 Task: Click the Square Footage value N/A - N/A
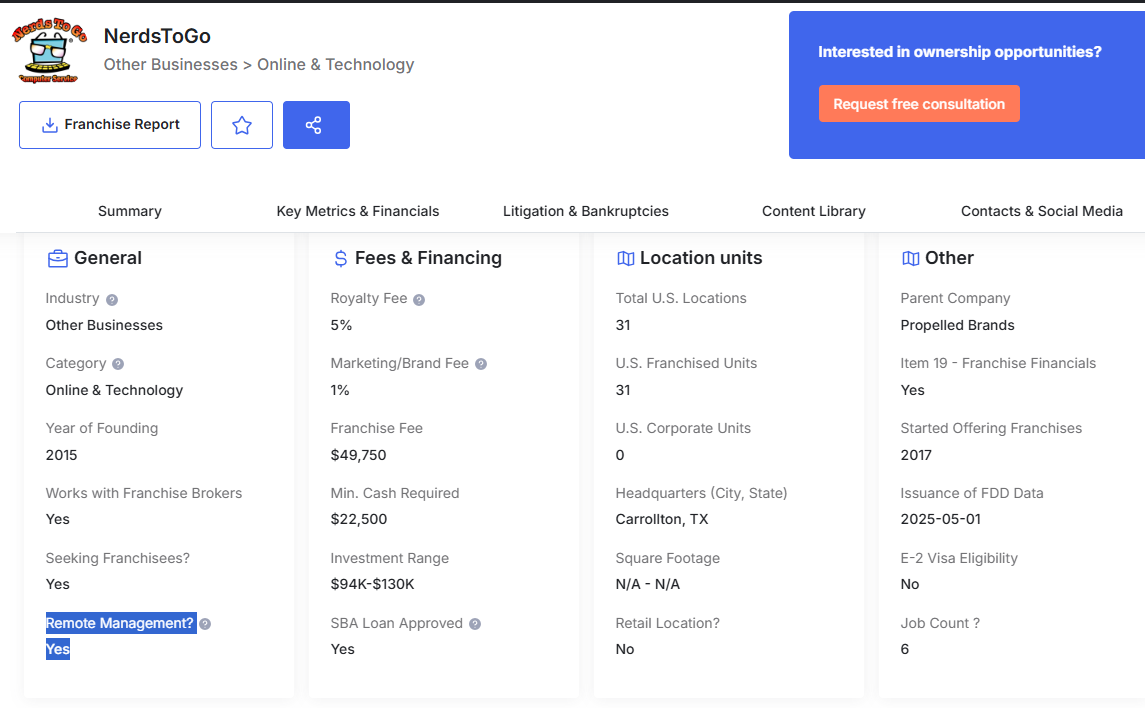648,584
